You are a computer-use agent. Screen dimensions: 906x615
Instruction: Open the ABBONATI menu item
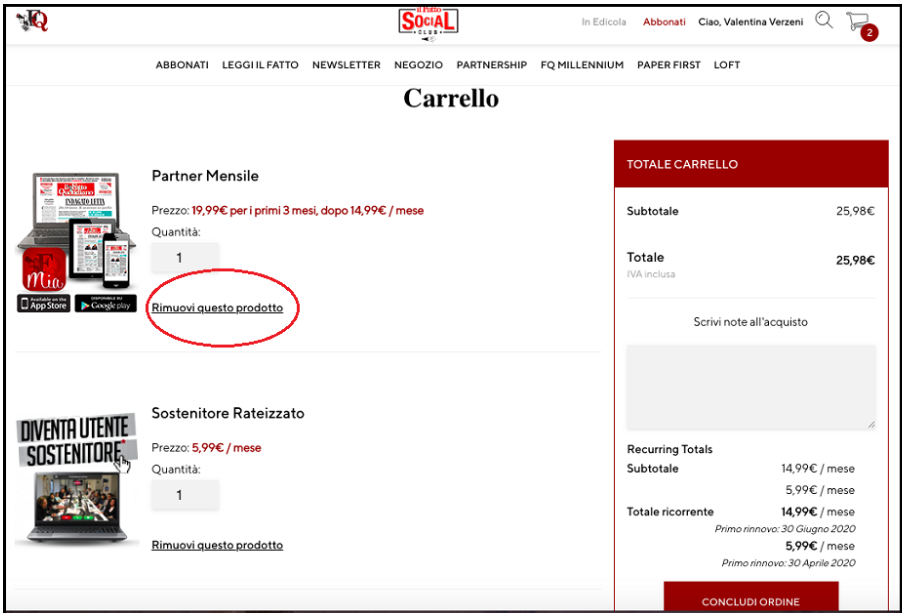coord(182,65)
